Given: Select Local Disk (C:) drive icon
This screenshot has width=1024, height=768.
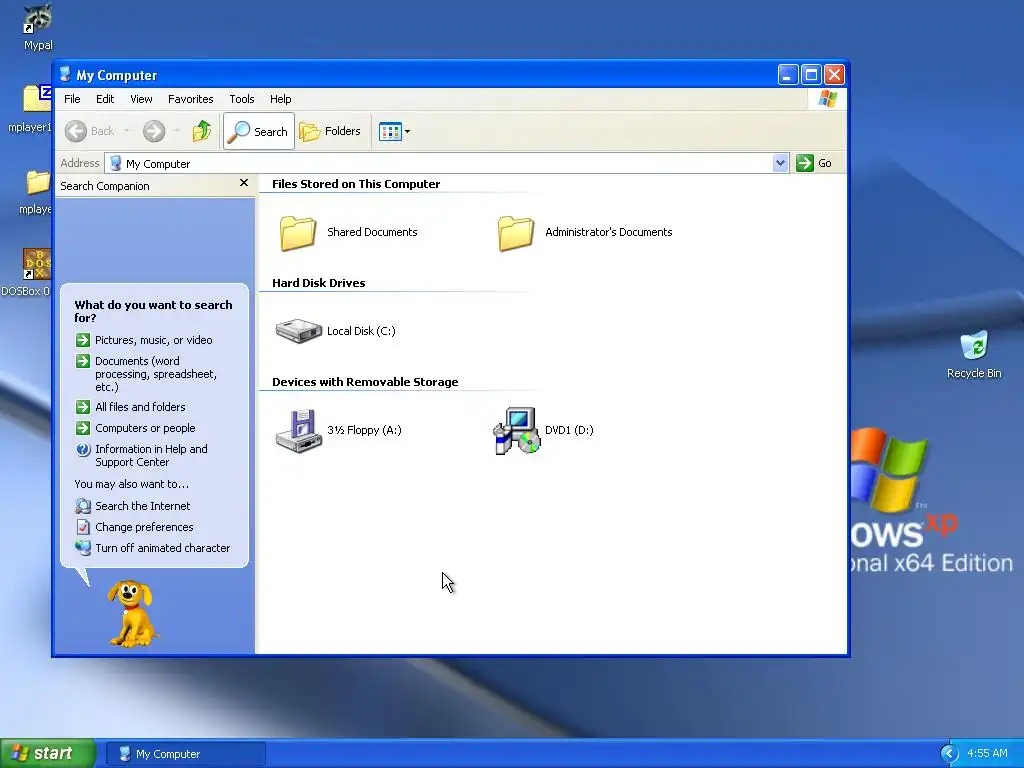Looking at the screenshot, I should point(298,330).
